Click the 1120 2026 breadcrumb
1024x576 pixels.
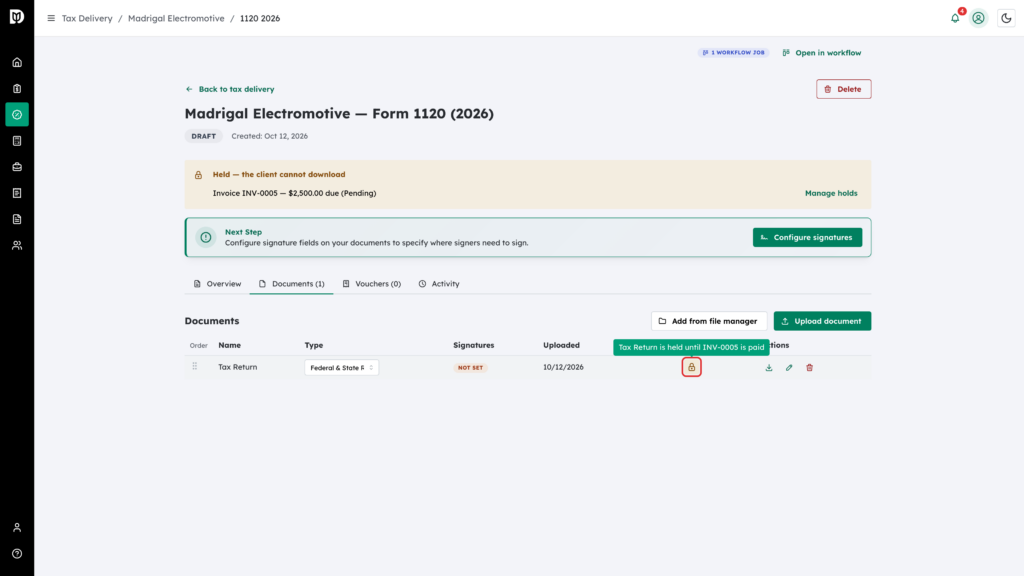(260, 18)
